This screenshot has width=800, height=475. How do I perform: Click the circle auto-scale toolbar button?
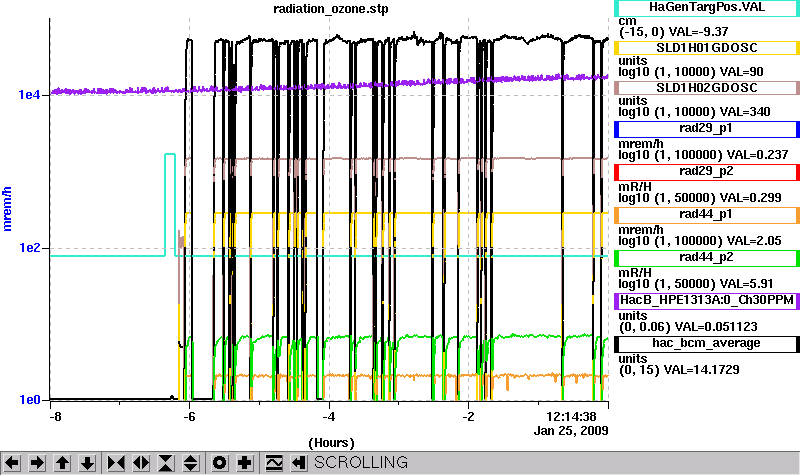click(x=220, y=463)
